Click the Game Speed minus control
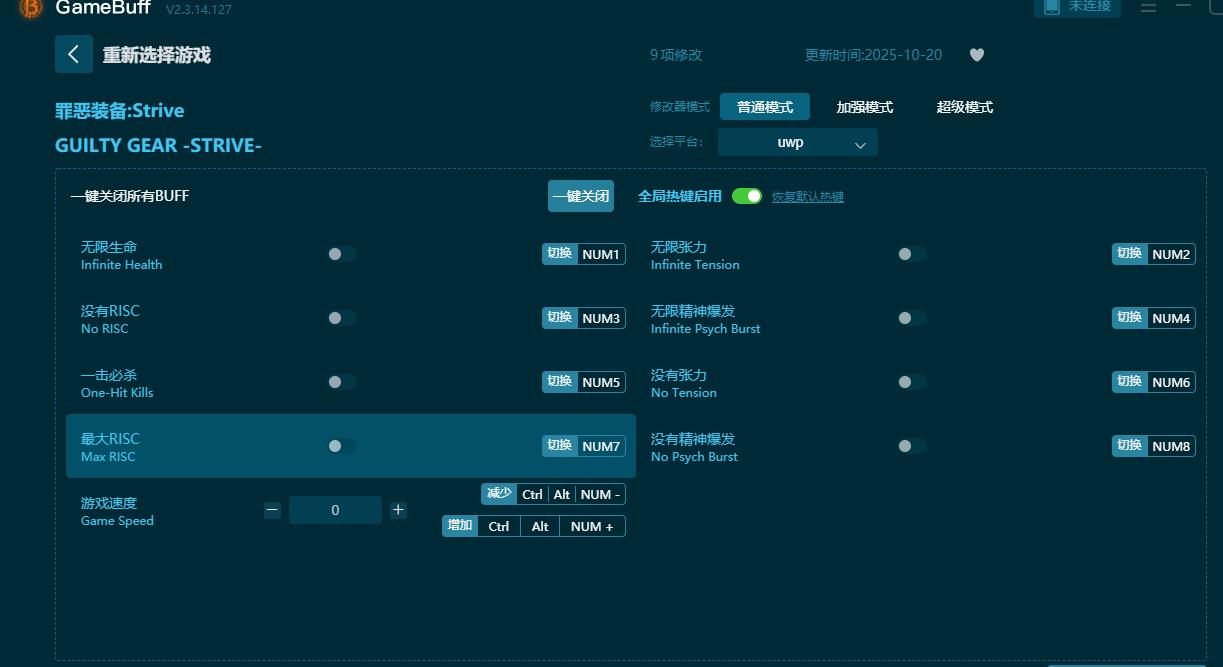The width and height of the screenshot is (1223, 667). point(272,509)
